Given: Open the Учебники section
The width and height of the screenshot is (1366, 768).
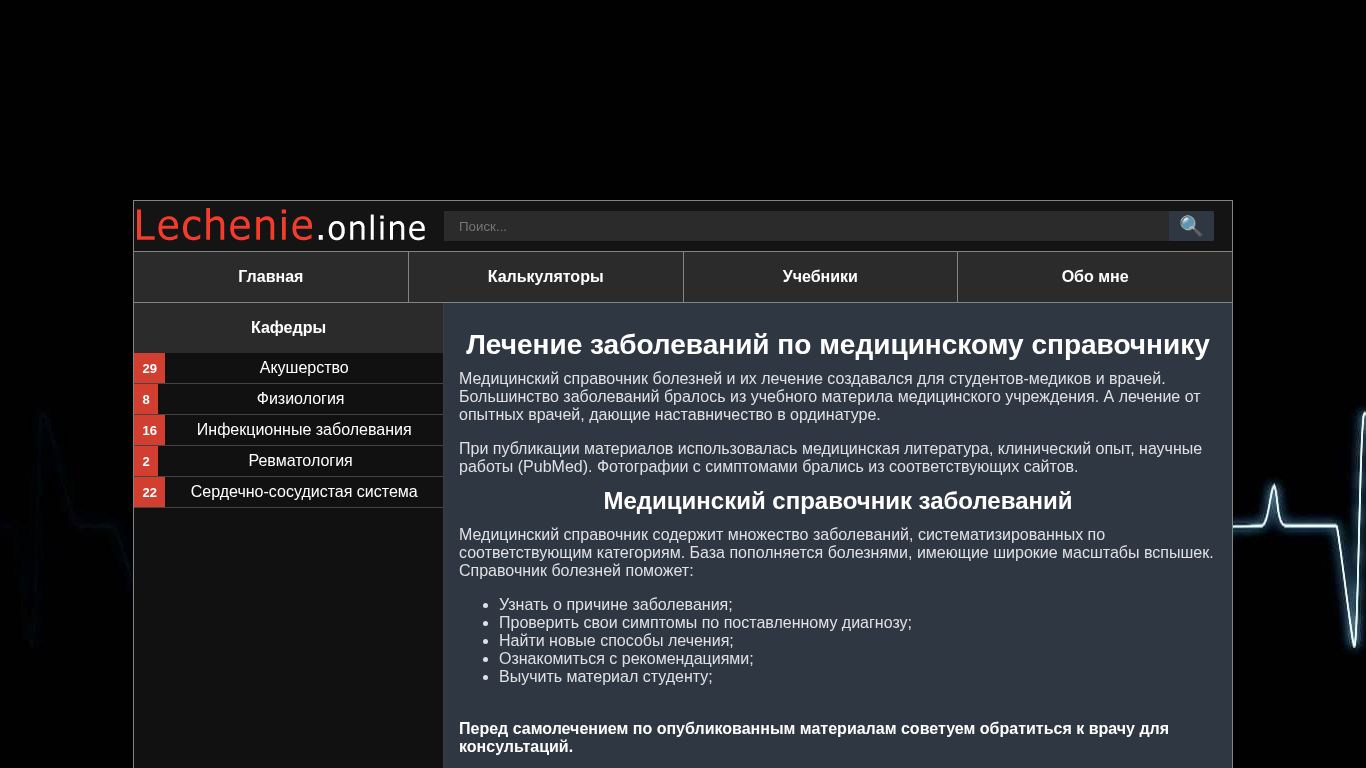Looking at the screenshot, I should click(x=820, y=277).
